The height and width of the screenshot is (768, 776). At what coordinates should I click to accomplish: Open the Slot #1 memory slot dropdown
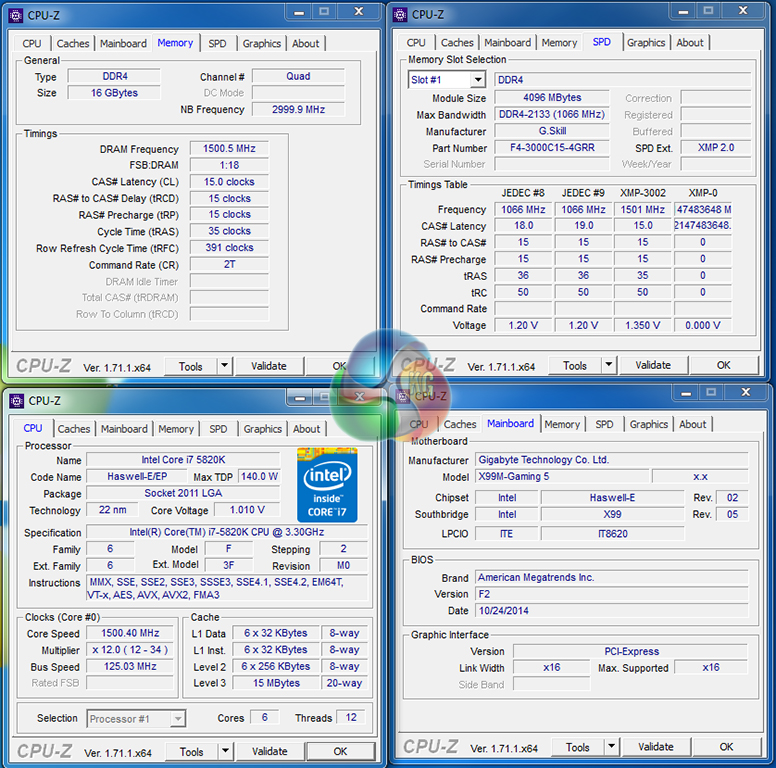point(477,80)
